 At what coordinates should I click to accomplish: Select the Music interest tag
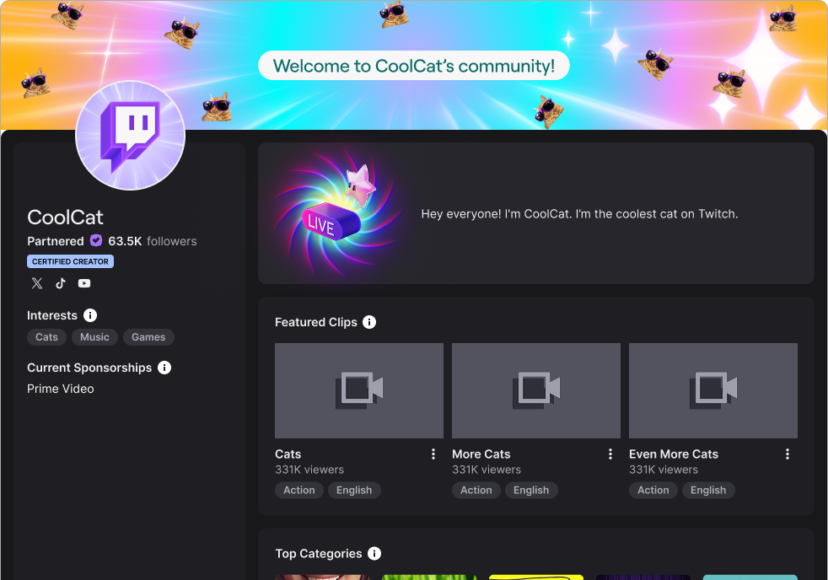(95, 337)
